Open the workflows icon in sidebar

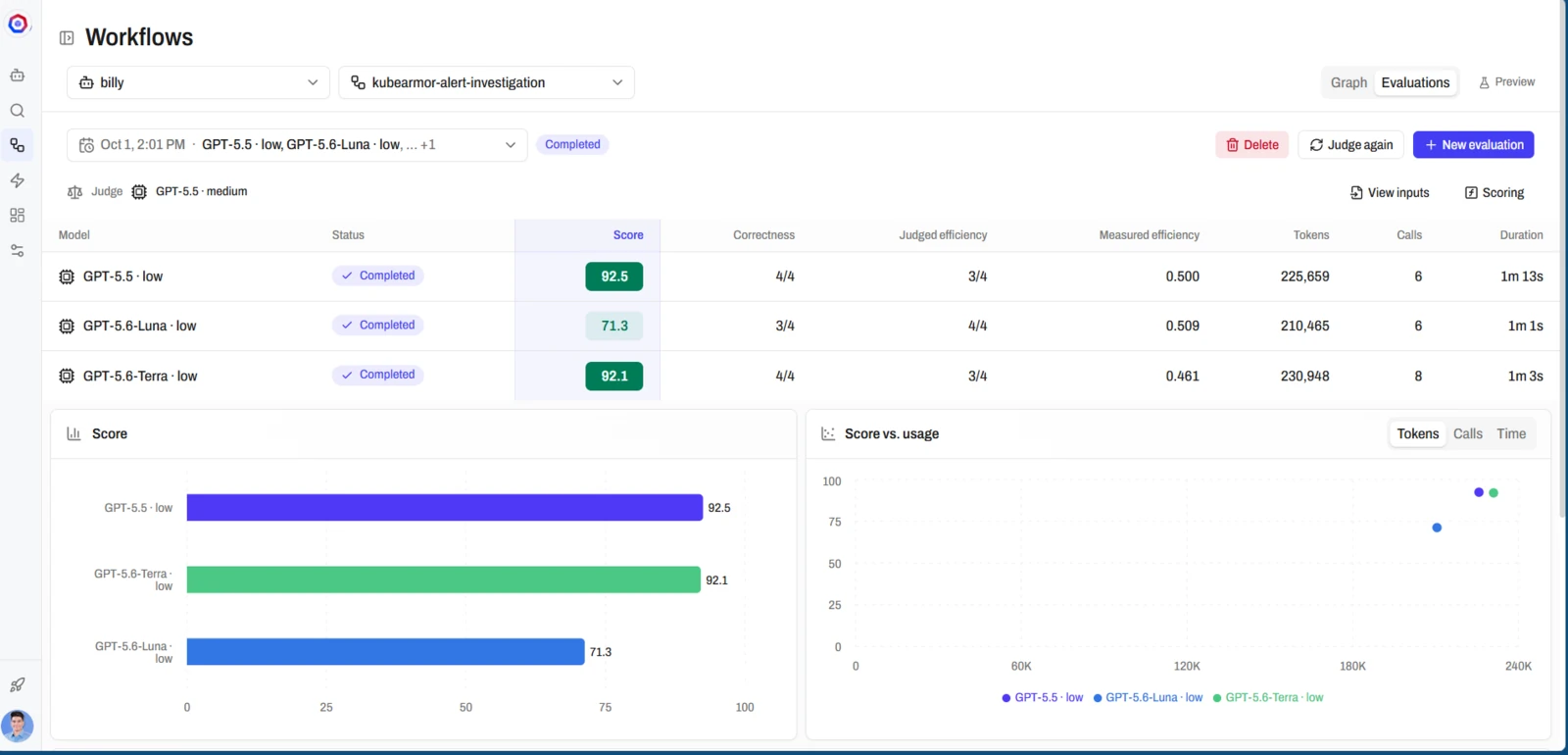(x=18, y=145)
